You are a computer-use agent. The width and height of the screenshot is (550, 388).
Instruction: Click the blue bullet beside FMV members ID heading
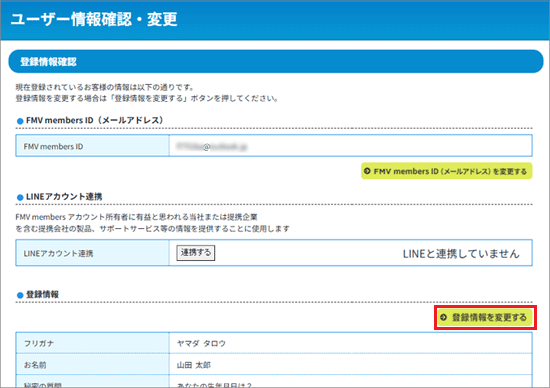click(20, 121)
